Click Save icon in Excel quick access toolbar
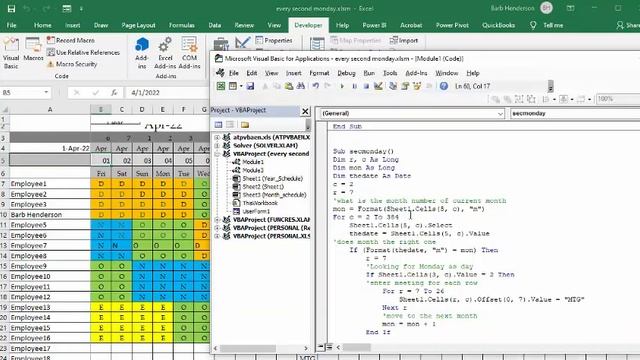The height and width of the screenshot is (360, 640). tap(11, 8)
